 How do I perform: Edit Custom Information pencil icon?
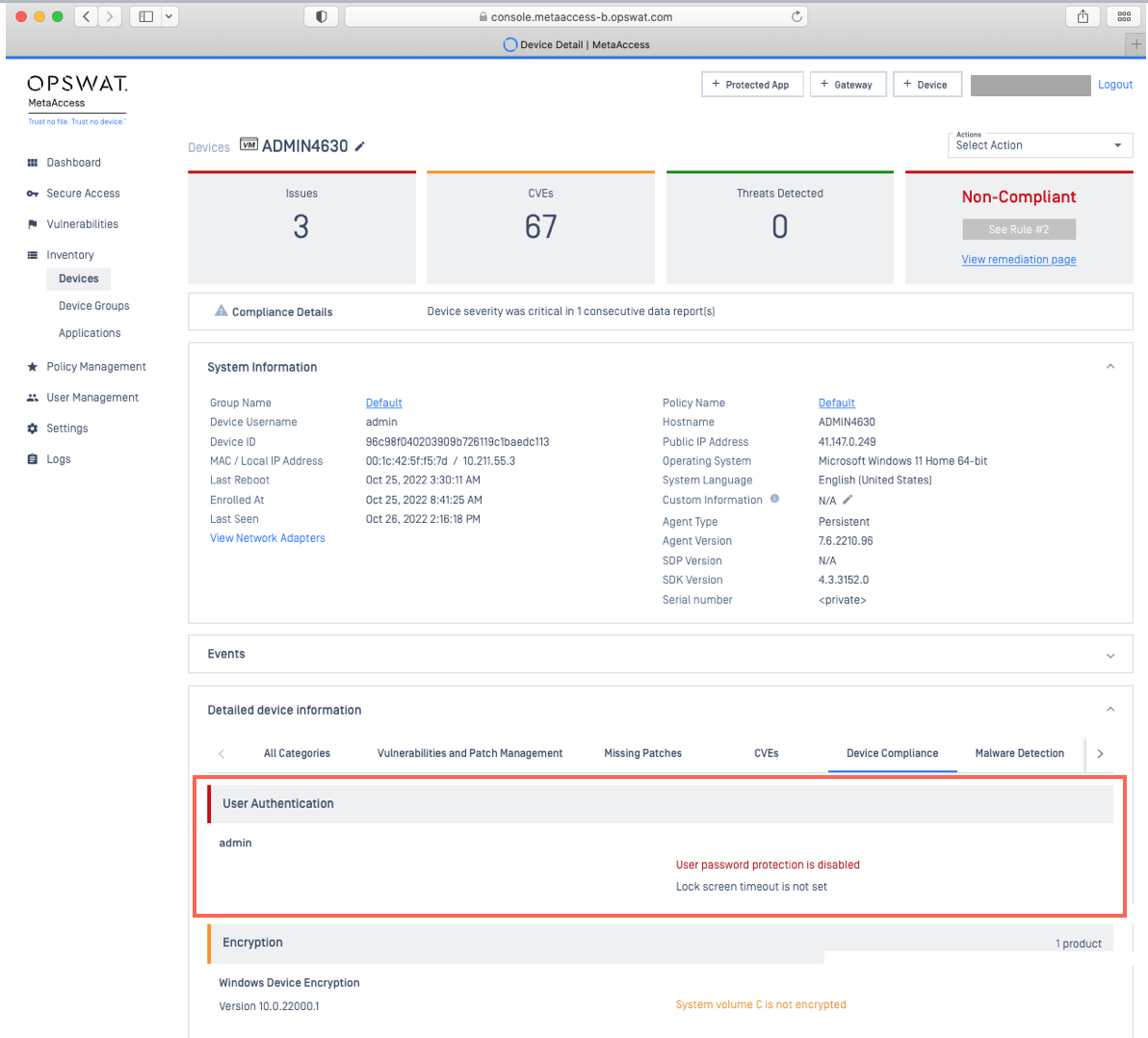[848, 500]
